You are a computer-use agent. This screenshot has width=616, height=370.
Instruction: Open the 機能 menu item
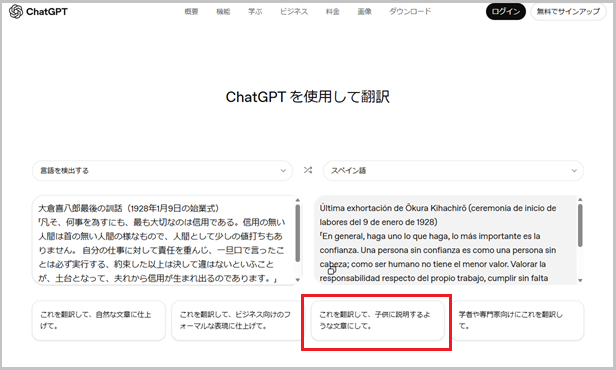pyautogui.click(x=223, y=12)
